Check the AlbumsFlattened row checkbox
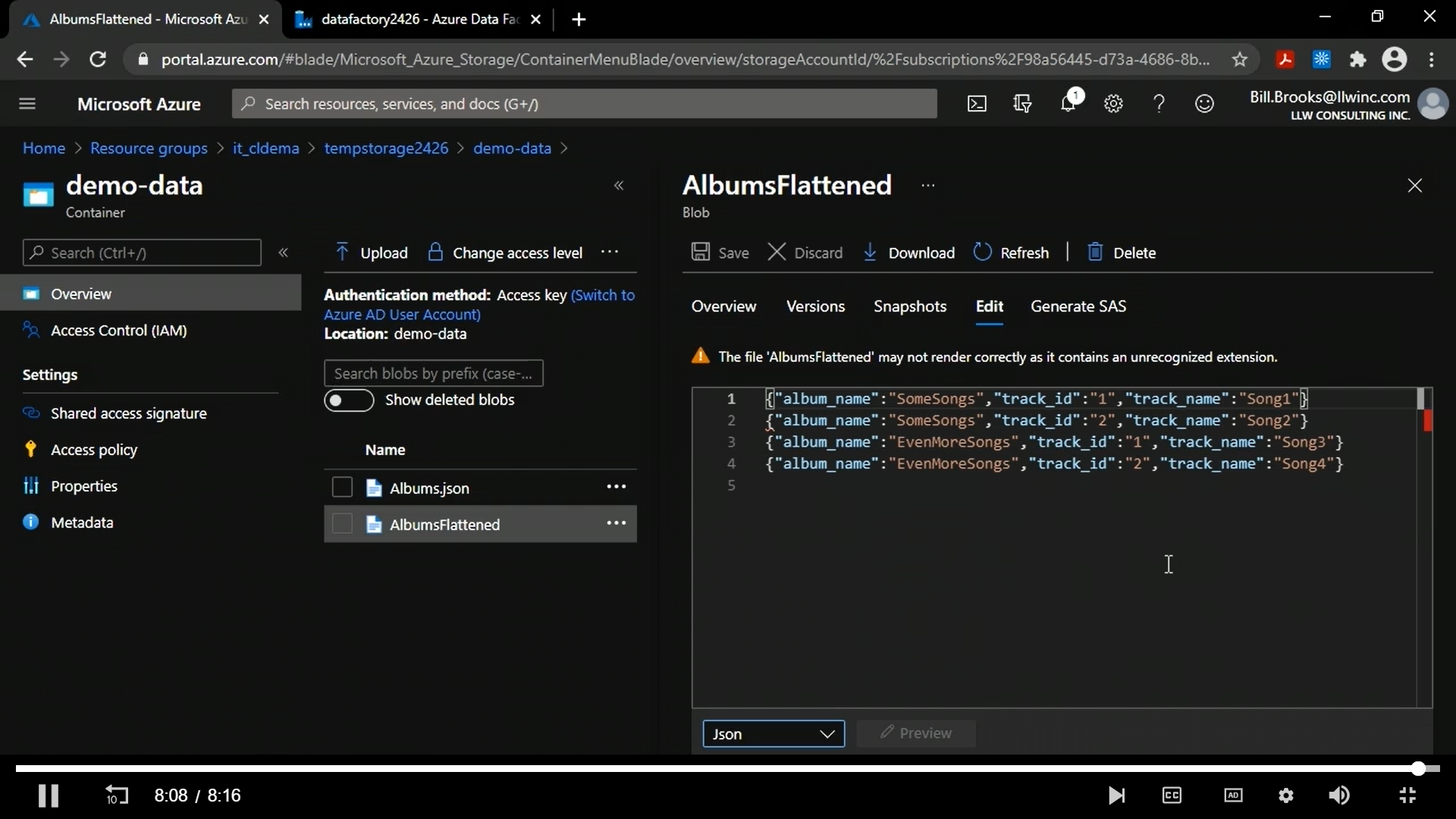The height and width of the screenshot is (819, 1456). [x=342, y=524]
